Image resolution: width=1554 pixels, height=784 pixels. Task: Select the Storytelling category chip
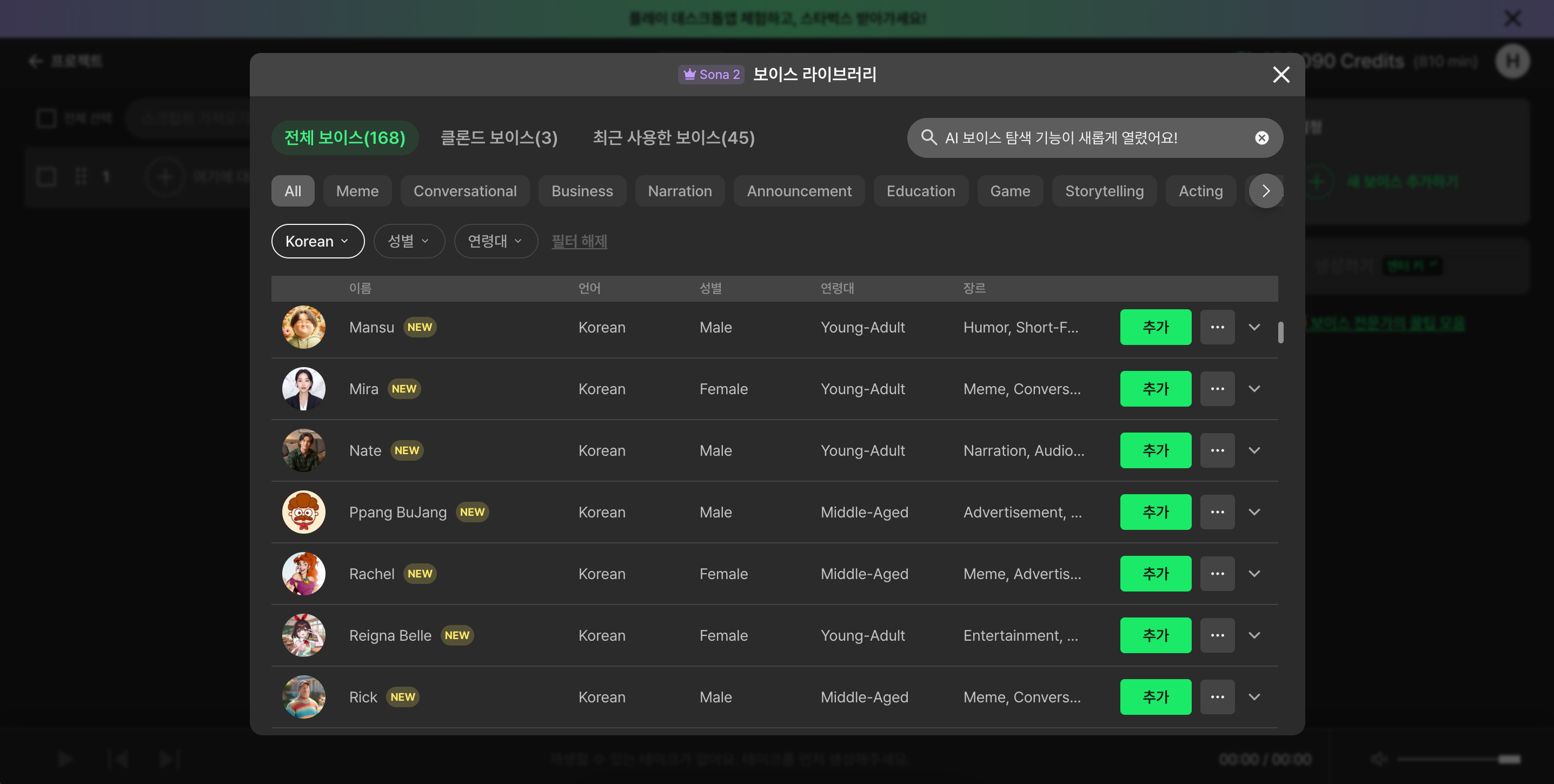(1104, 191)
